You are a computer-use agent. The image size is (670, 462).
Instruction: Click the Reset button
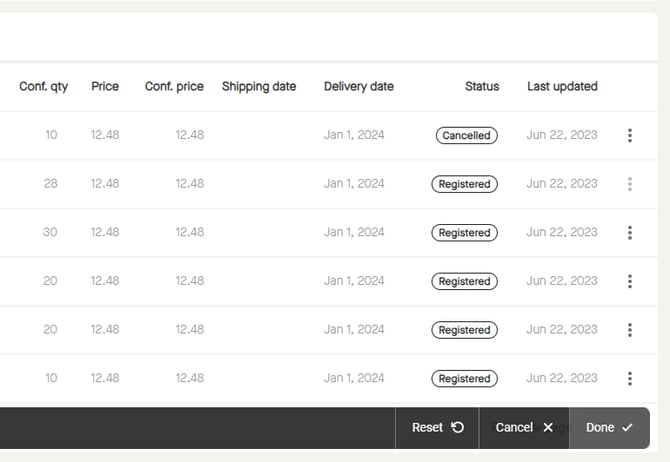(x=437, y=427)
